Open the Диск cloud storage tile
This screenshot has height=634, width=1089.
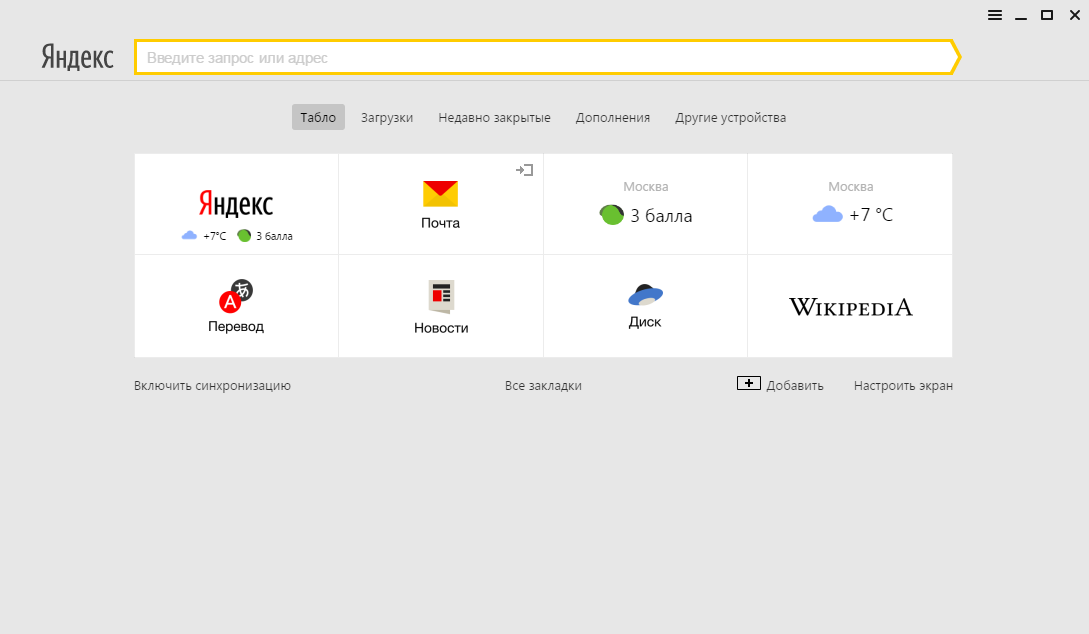[x=645, y=306]
